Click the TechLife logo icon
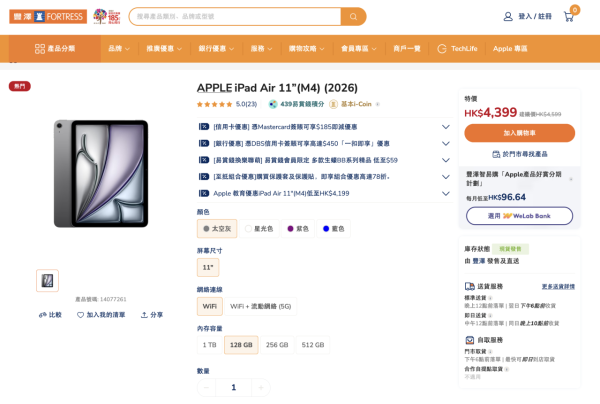This screenshot has height=404, width=600. point(442,49)
